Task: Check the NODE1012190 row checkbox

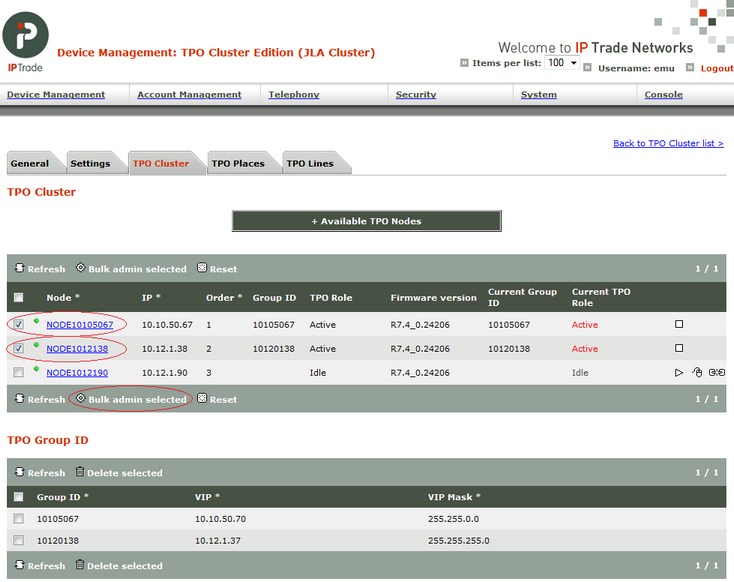Action: click(x=18, y=372)
